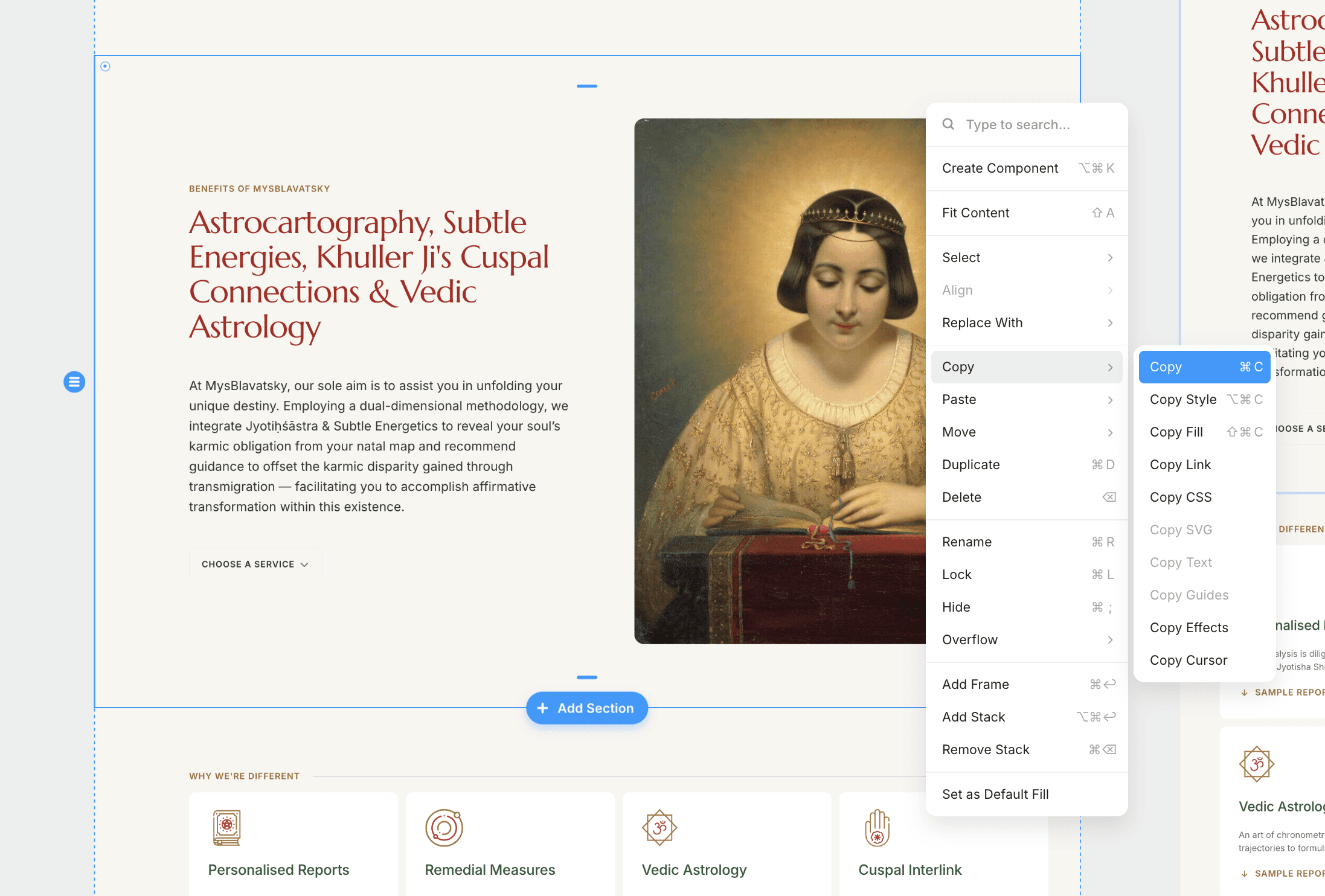Image resolution: width=1325 pixels, height=896 pixels.
Task: Click the Why We're Different label
Action: click(245, 776)
